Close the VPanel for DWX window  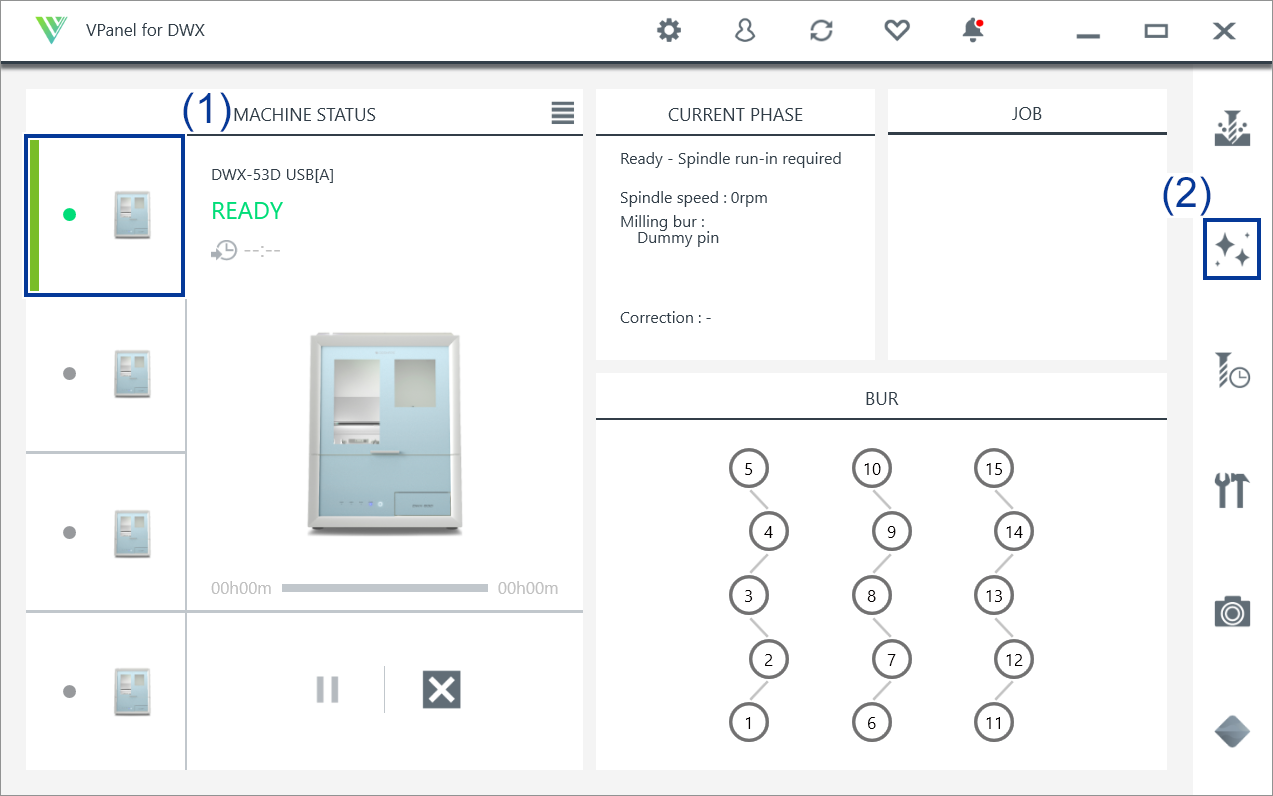tap(1224, 31)
